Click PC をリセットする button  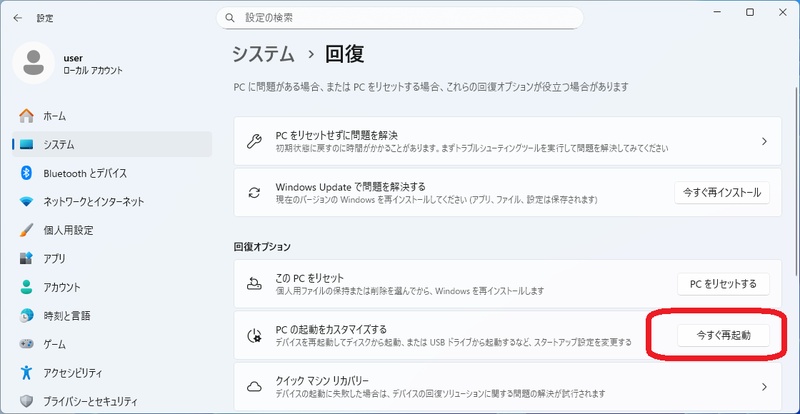pos(723,284)
